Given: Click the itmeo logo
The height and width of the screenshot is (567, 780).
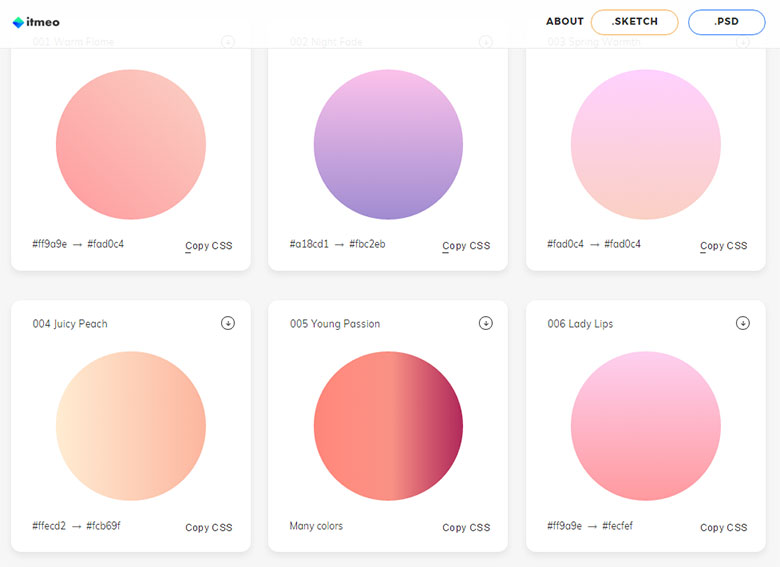Looking at the screenshot, I should click(36, 22).
